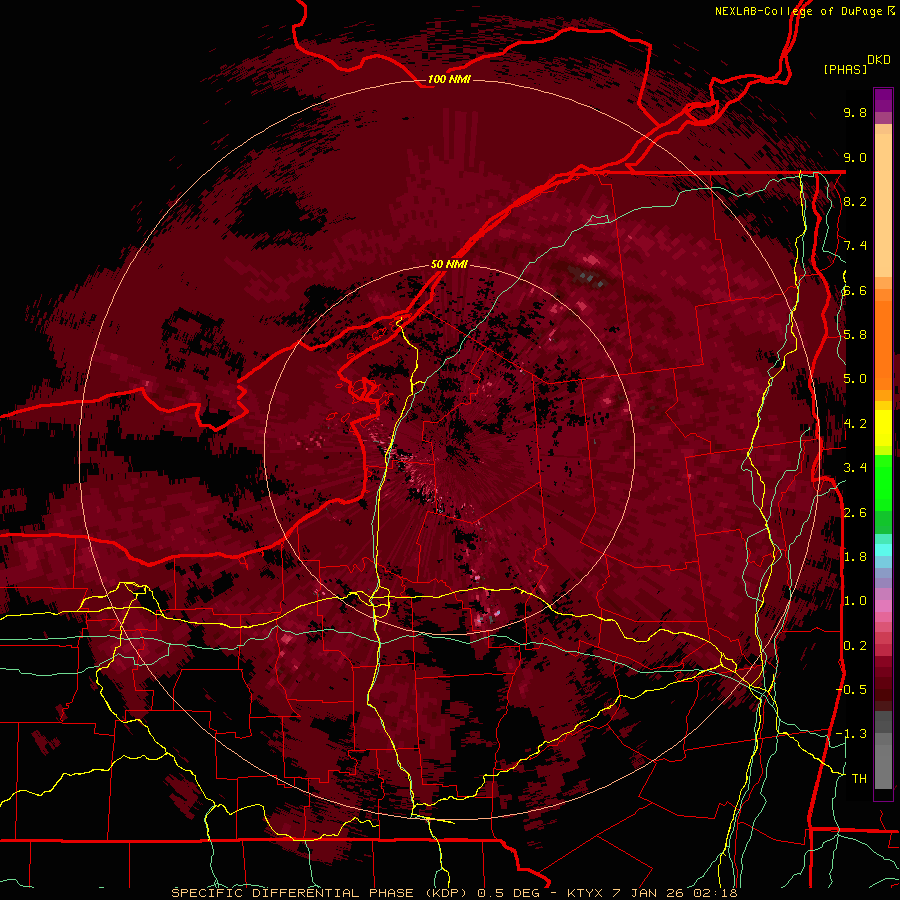Viewport: 900px width, 900px height.
Task: Click the -1.3 scale value
Action: 852,734
